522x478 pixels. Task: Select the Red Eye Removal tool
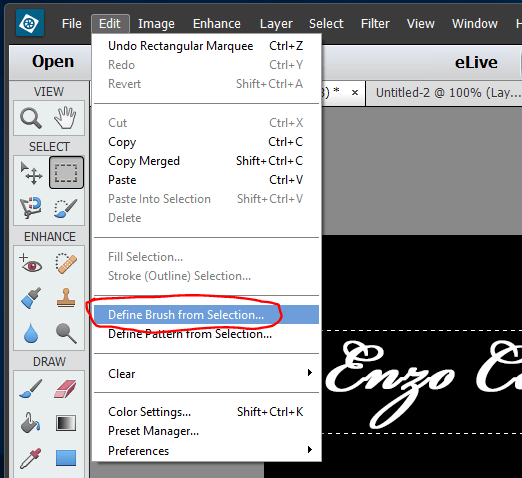tap(31, 264)
